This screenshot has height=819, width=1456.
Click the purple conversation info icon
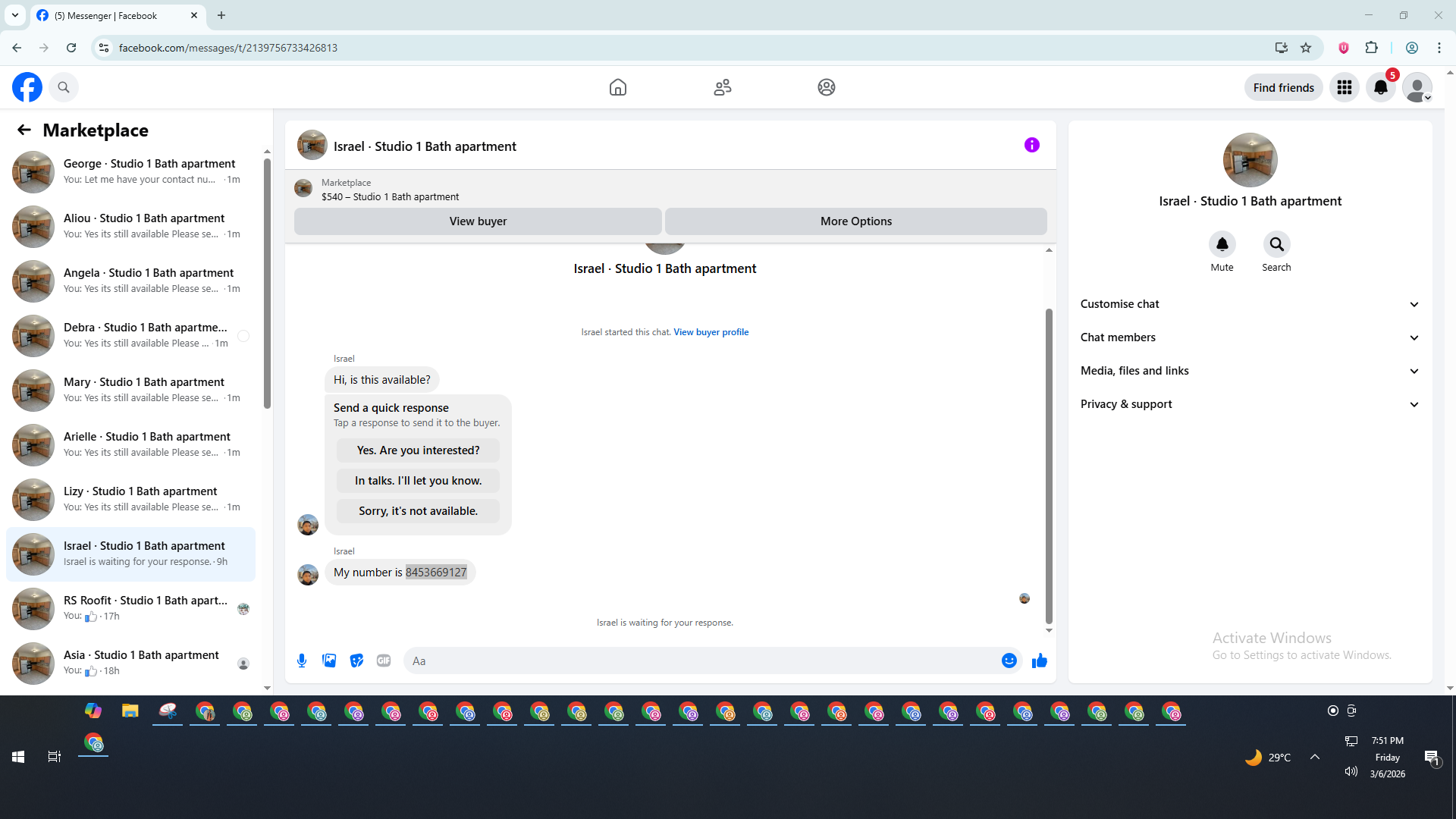[1031, 145]
